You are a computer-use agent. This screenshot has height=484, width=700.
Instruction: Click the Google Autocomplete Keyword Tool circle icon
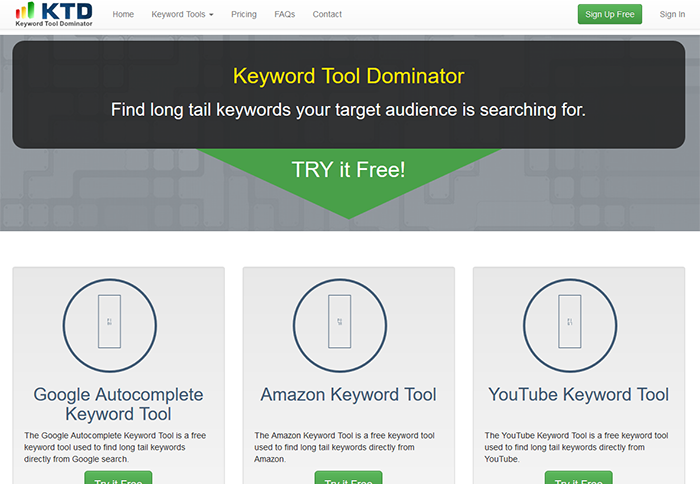coord(110,325)
